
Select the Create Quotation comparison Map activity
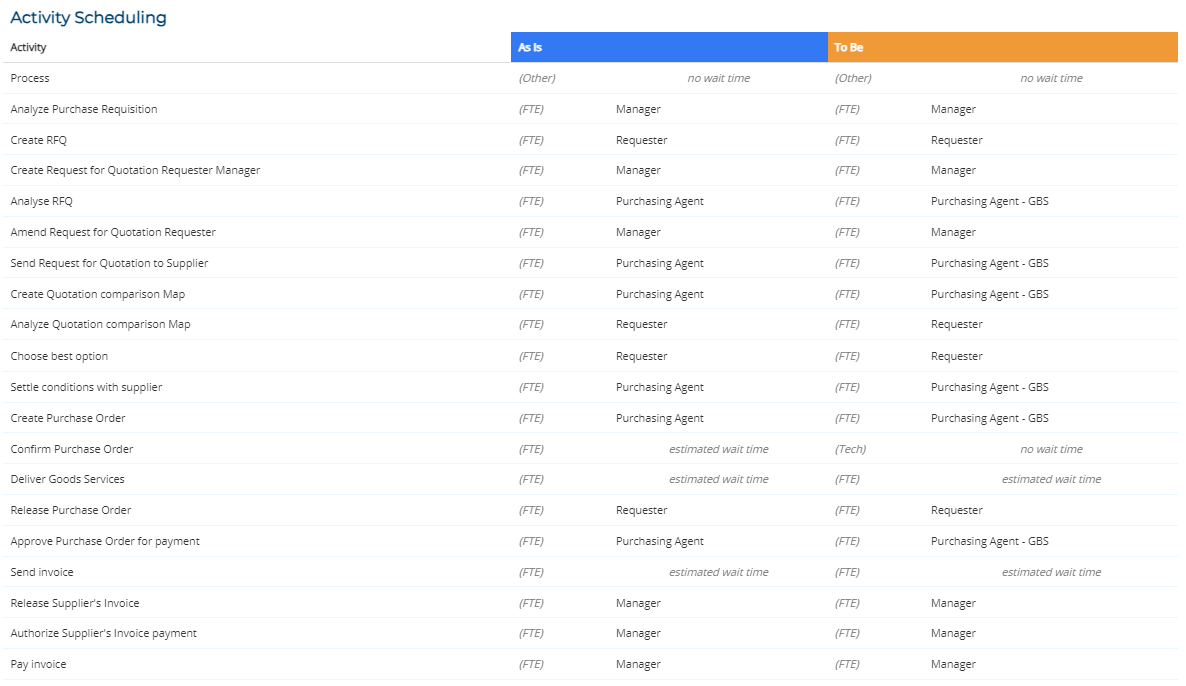[x=98, y=294]
